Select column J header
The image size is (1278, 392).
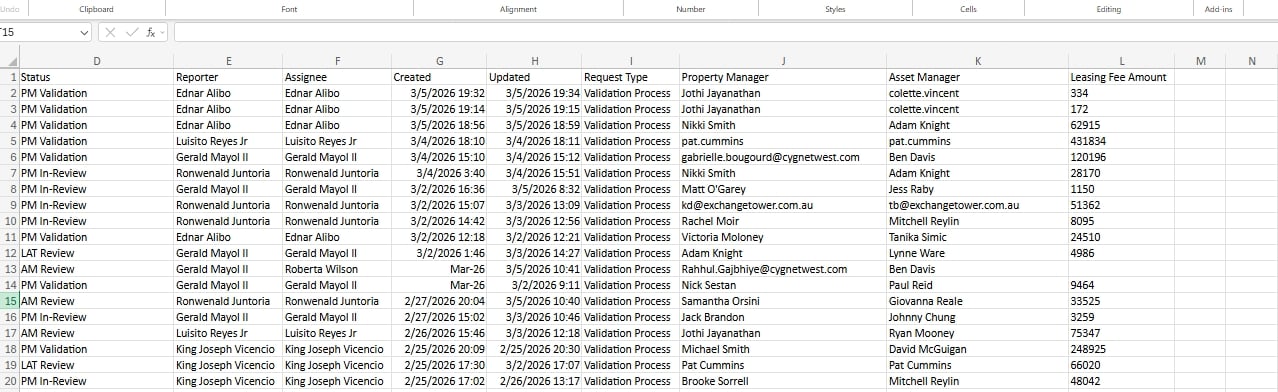pos(782,62)
